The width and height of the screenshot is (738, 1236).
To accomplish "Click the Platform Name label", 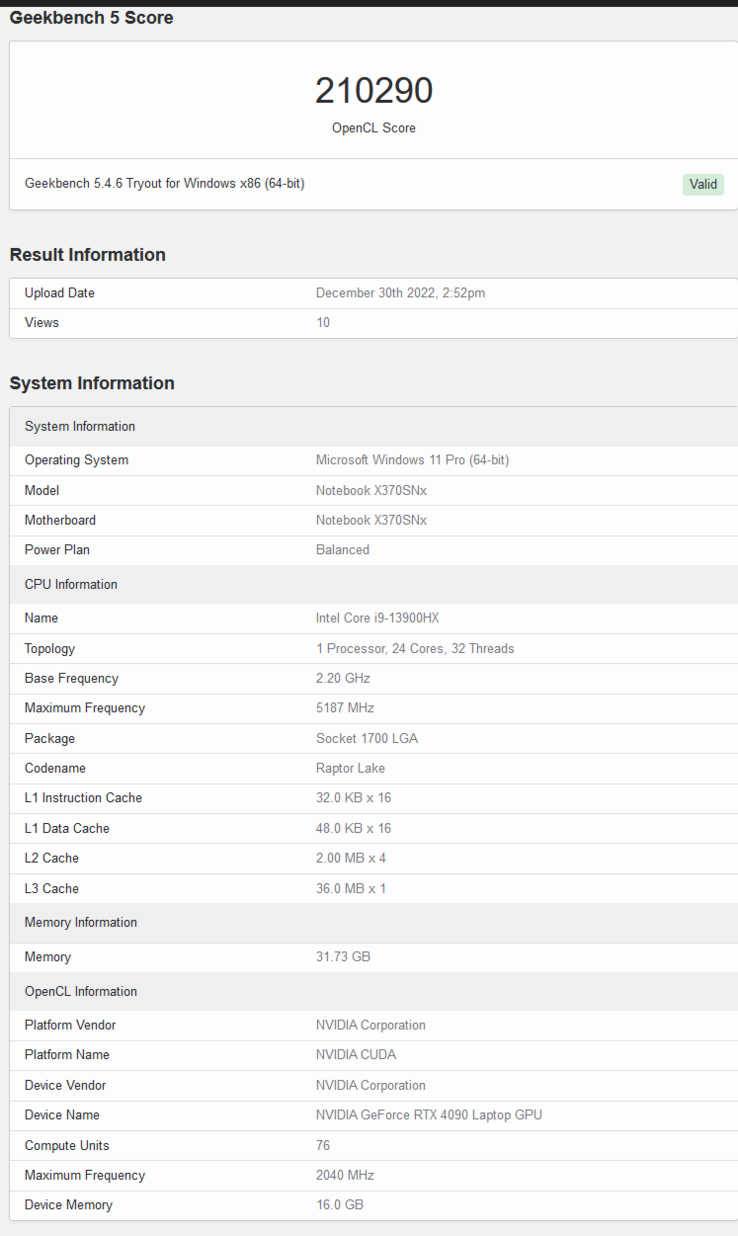I will click(67, 1054).
